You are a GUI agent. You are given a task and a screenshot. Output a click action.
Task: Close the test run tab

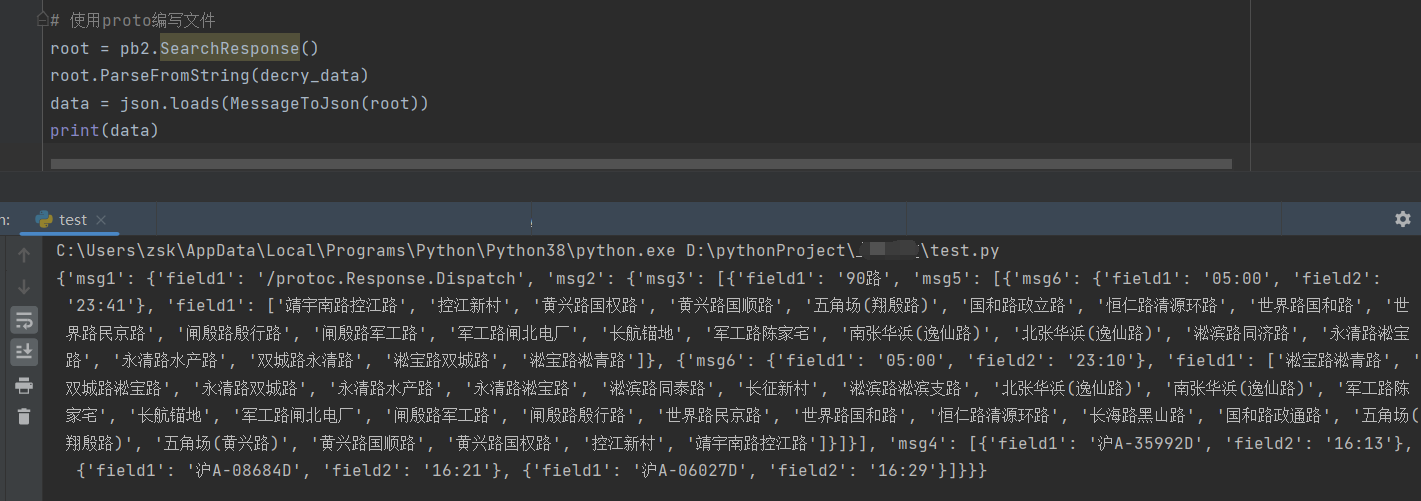pyautogui.click(x=101, y=220)
